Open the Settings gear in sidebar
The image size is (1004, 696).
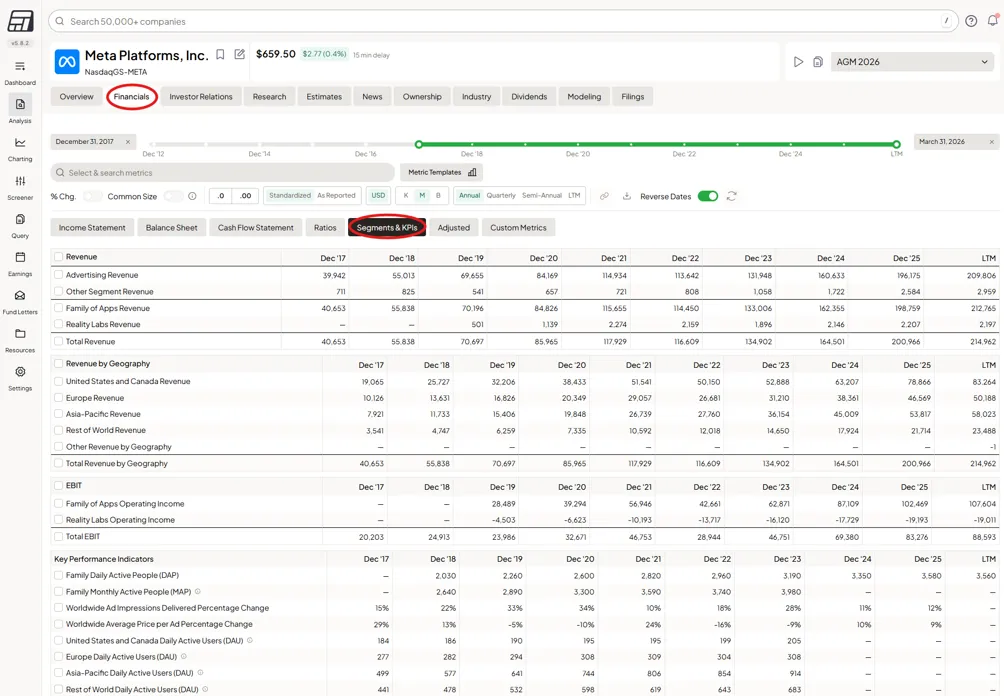point(20,372)
